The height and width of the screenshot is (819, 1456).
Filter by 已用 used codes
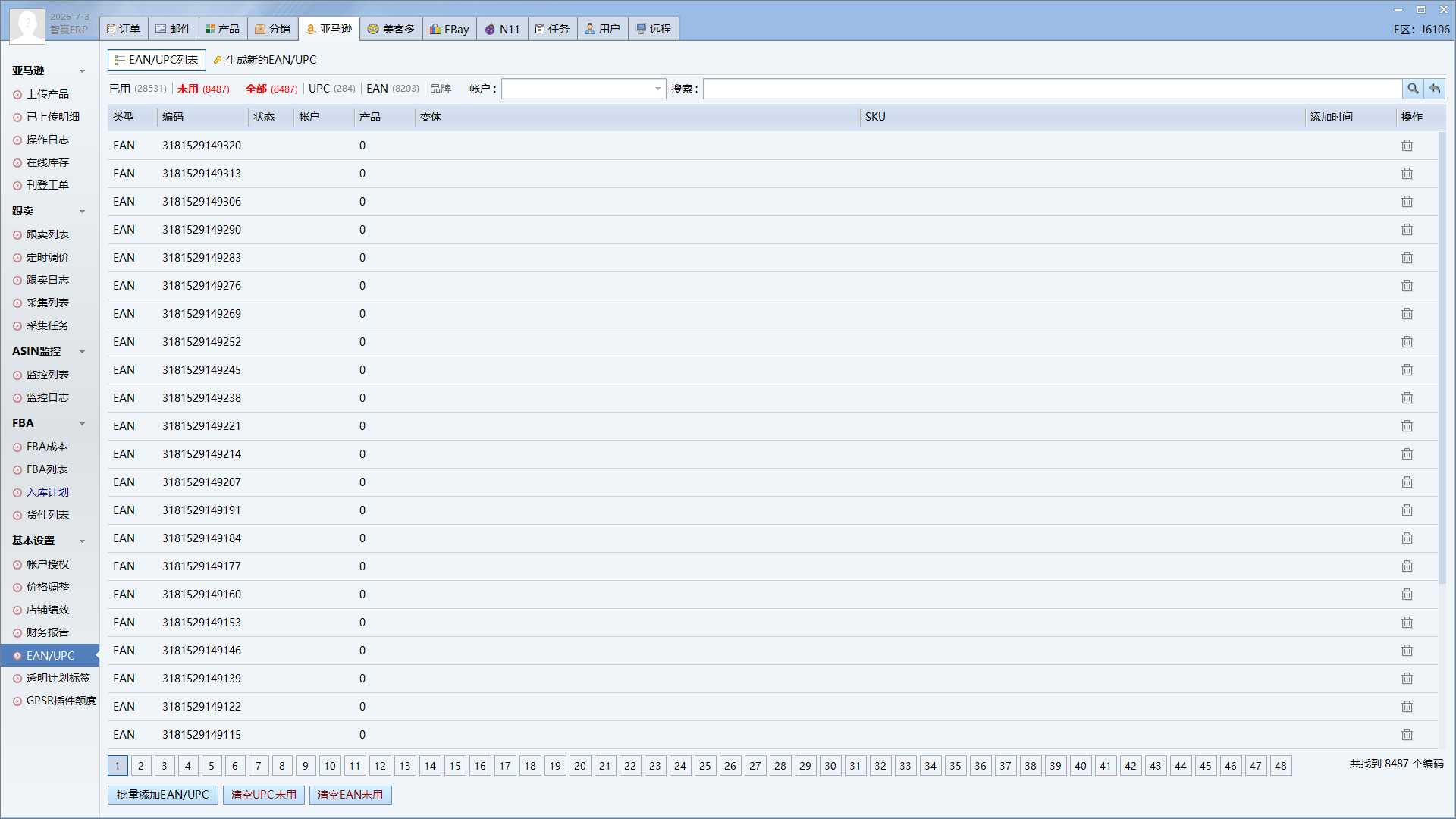coord(137,89)
